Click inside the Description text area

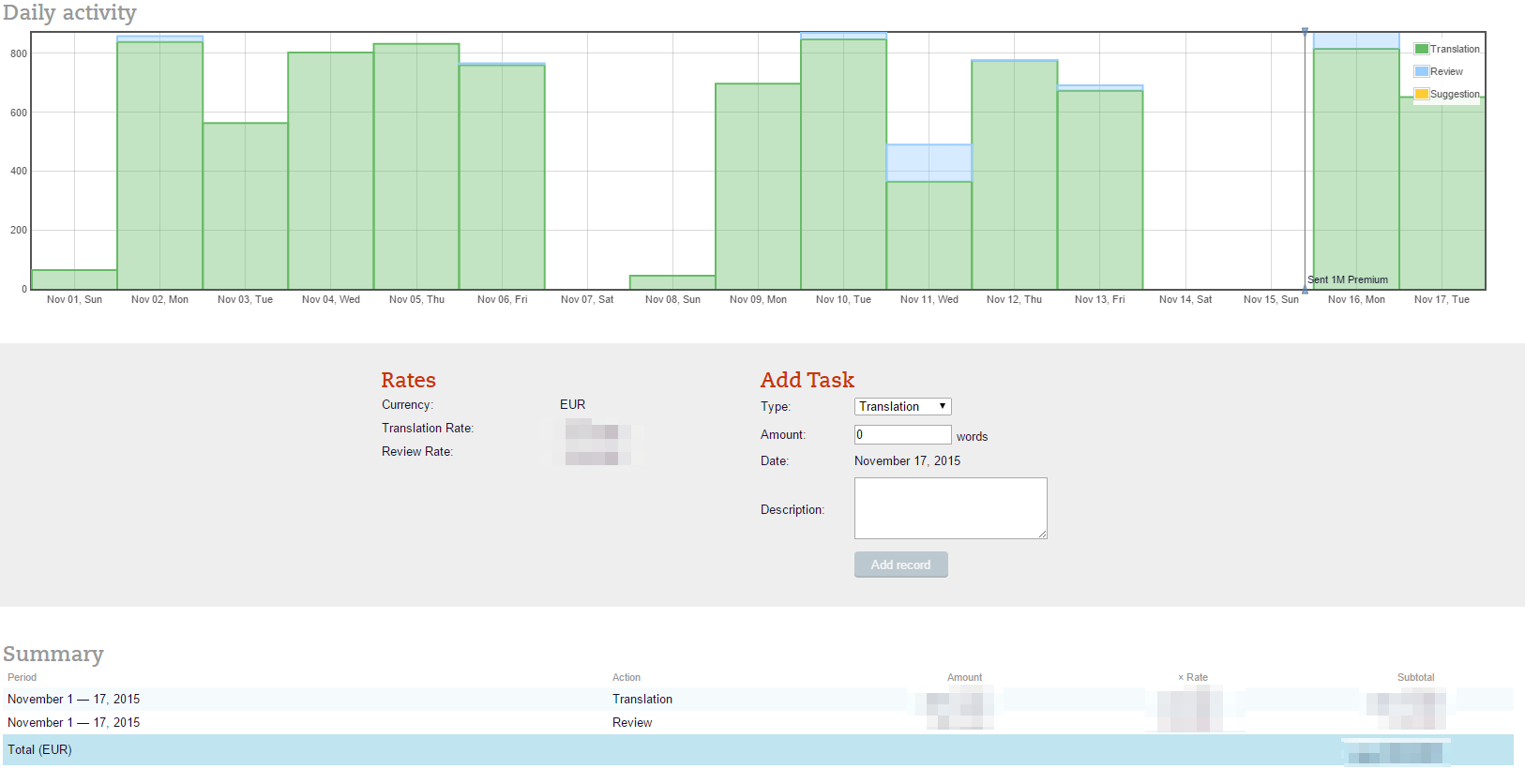click(x=949, y=507)
